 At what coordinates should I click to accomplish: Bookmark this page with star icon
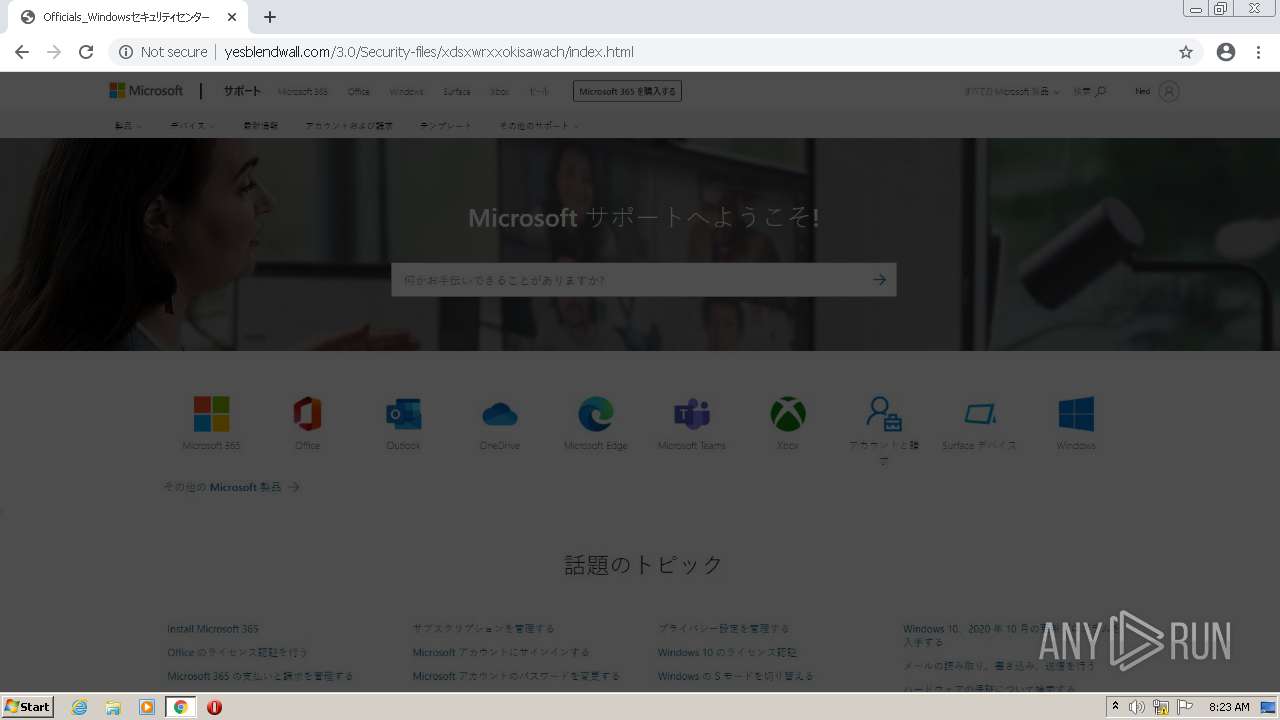1186,52
